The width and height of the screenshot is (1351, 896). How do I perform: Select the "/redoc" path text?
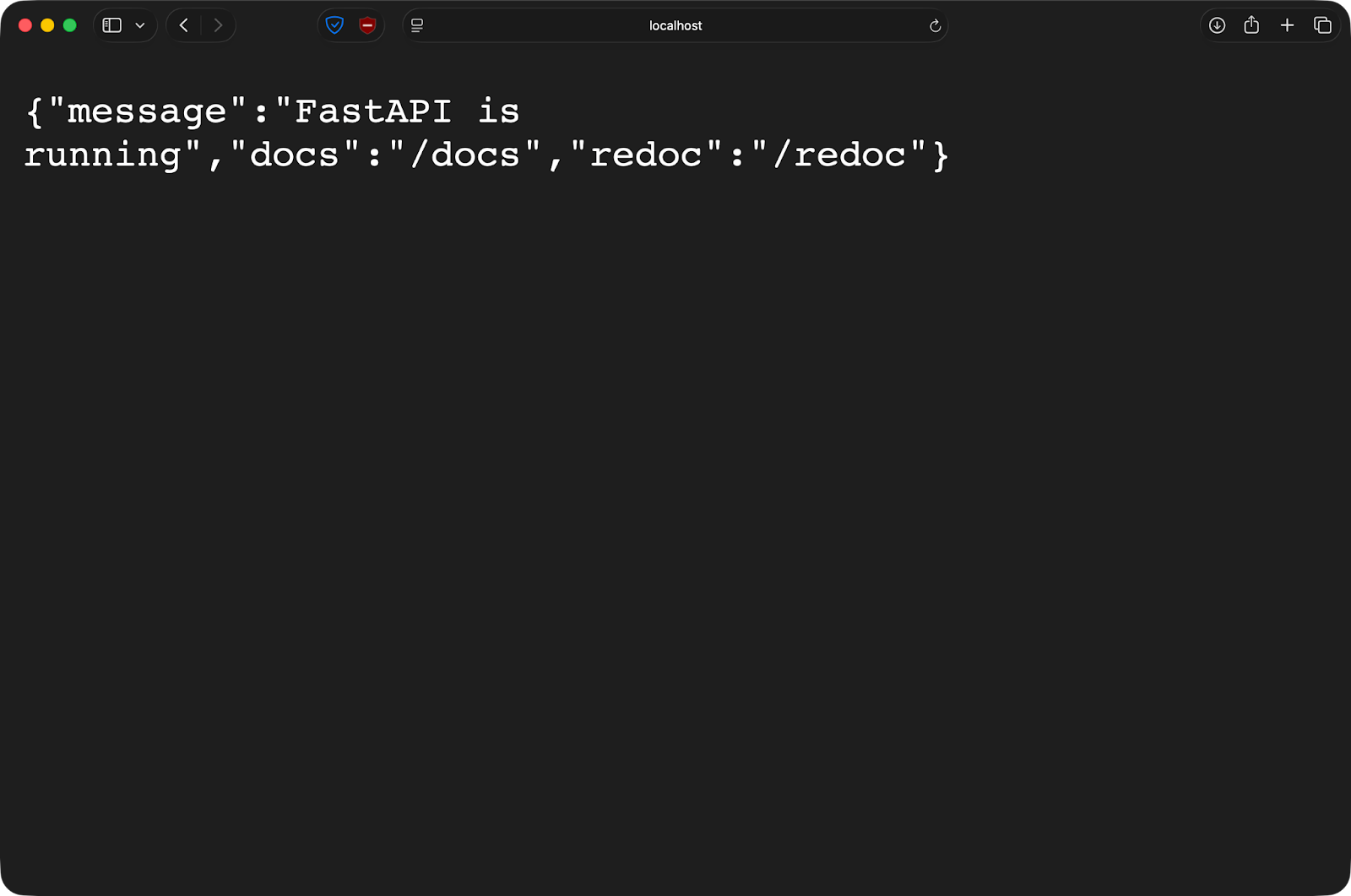pos(841,154)
